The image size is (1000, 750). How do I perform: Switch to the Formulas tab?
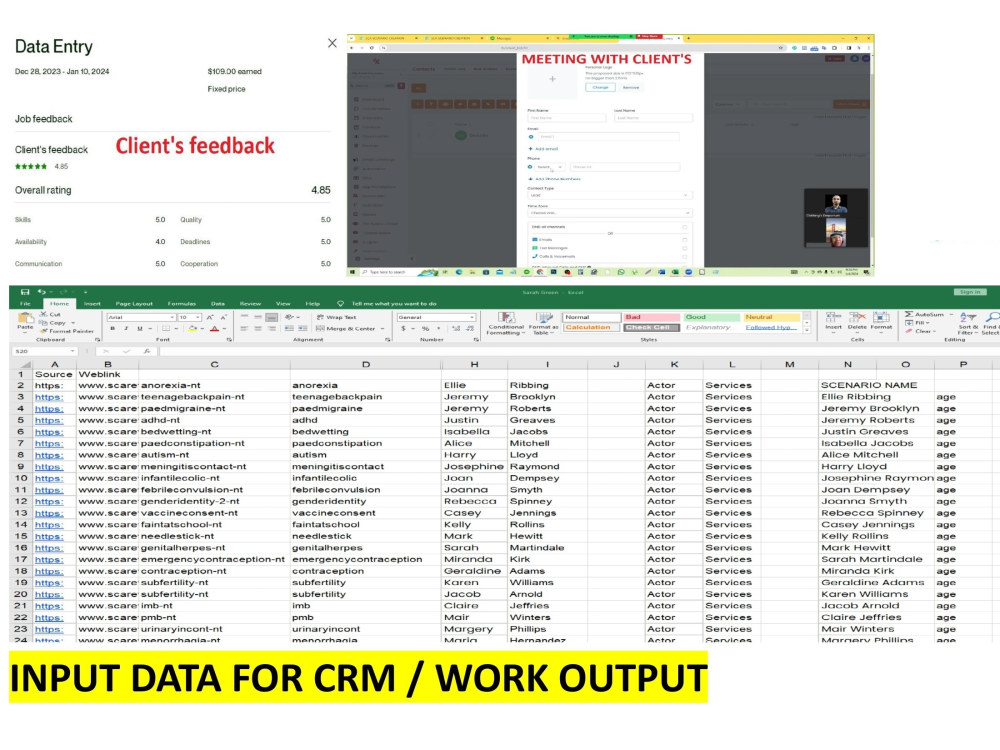(x=182, y=304)
